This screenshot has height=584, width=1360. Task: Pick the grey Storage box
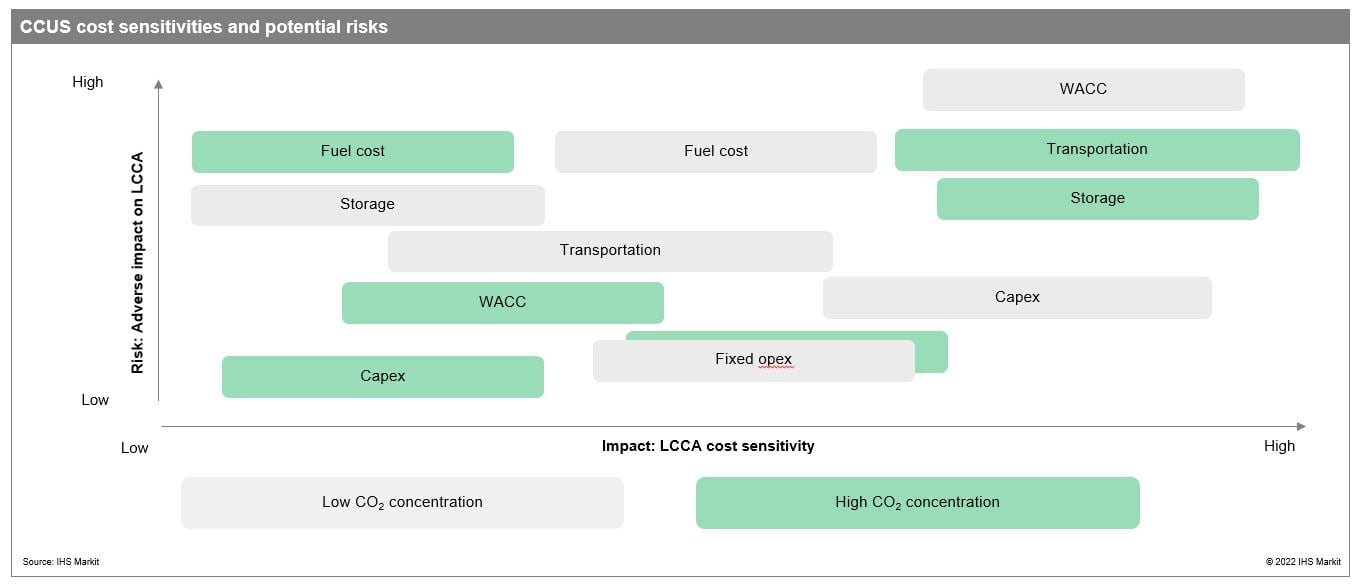tap(367, 204)
